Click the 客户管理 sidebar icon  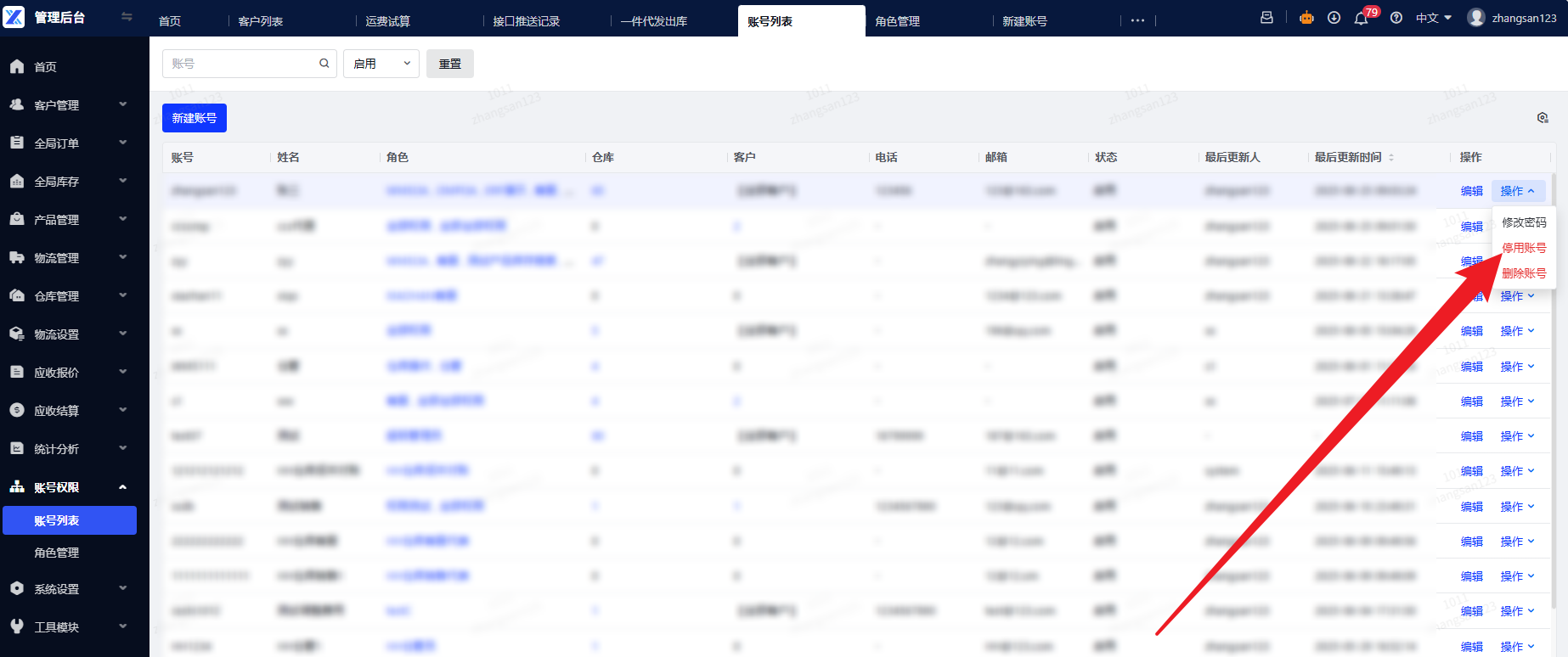pos(17,104)
